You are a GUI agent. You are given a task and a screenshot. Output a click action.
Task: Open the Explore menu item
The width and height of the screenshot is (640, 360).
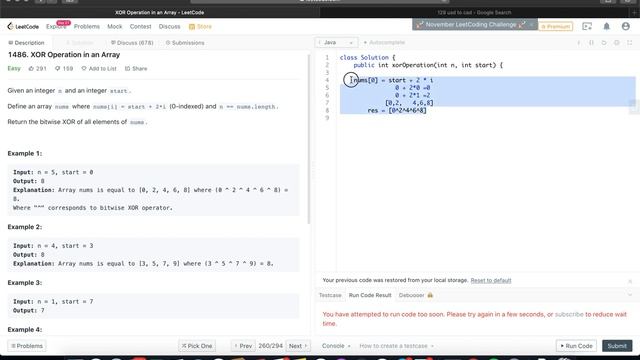point(56,27)
